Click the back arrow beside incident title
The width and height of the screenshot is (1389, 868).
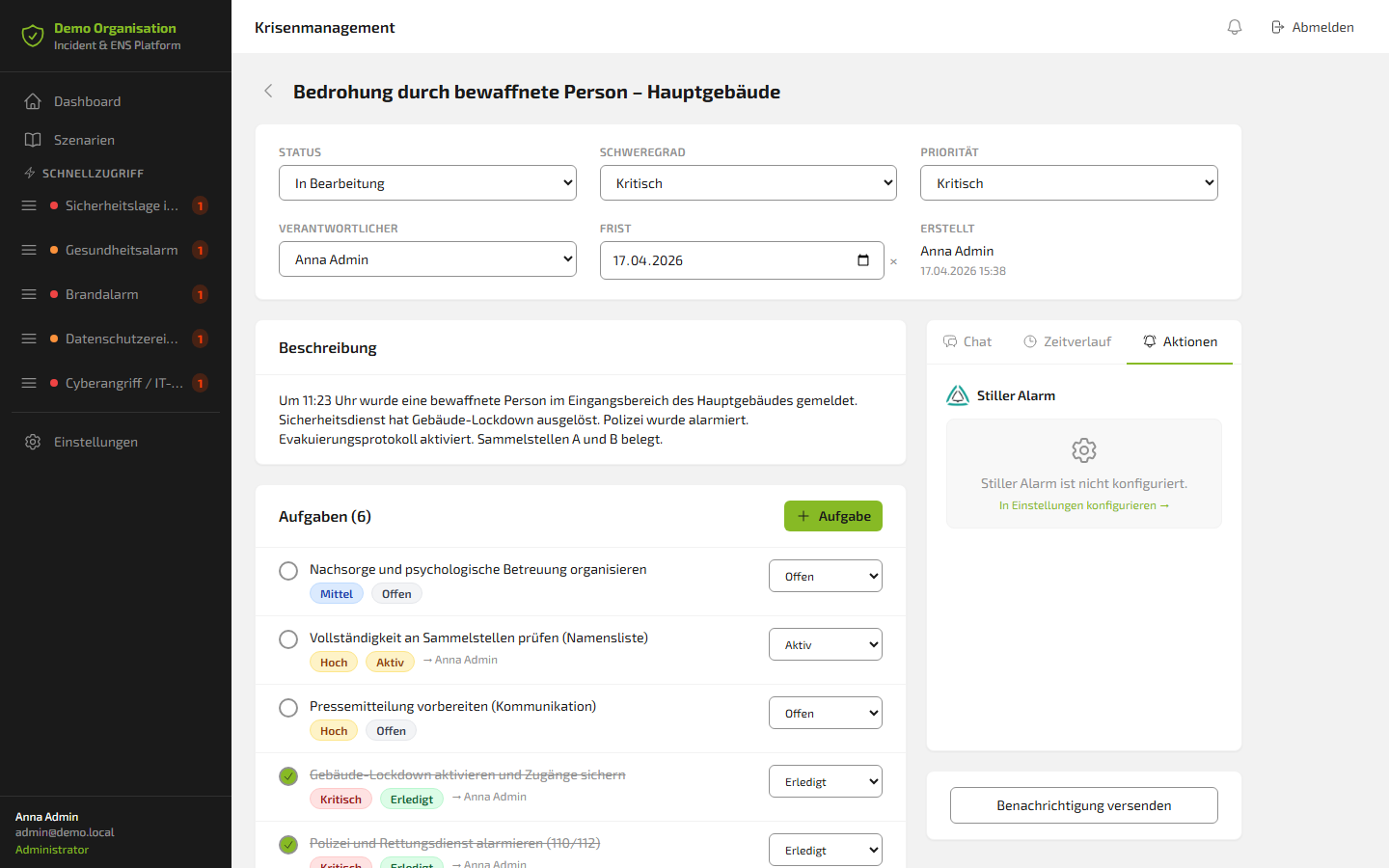click(268, 91)
